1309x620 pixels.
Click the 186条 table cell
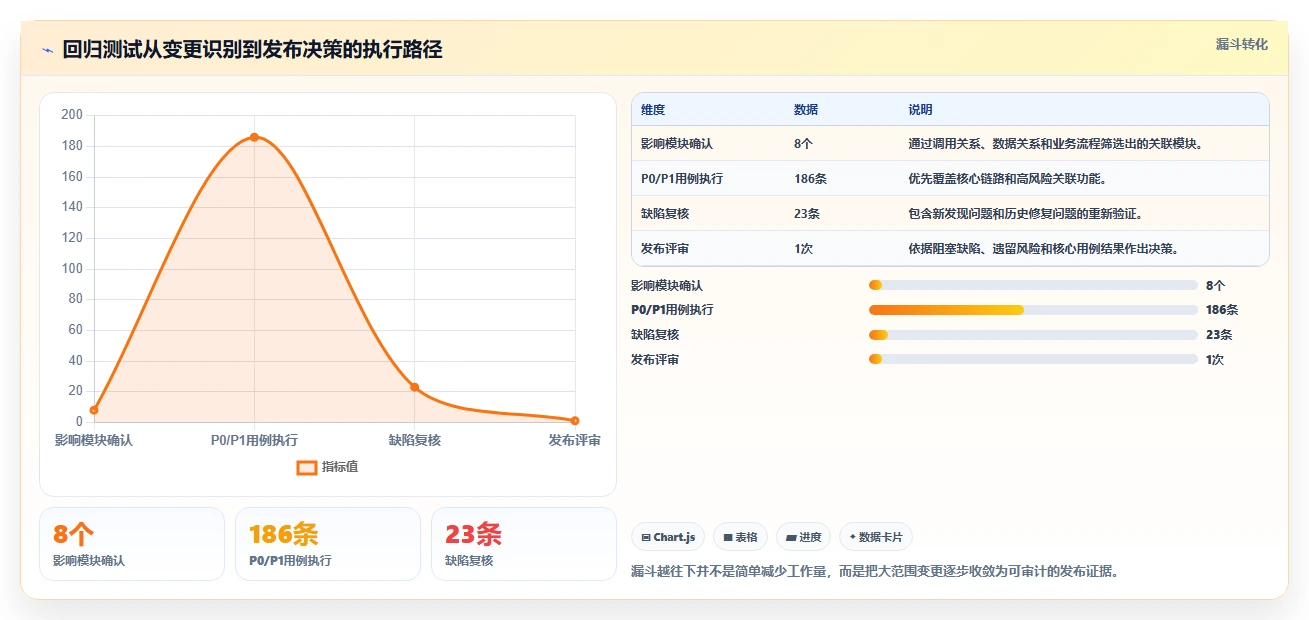click(x=810, y=179)
